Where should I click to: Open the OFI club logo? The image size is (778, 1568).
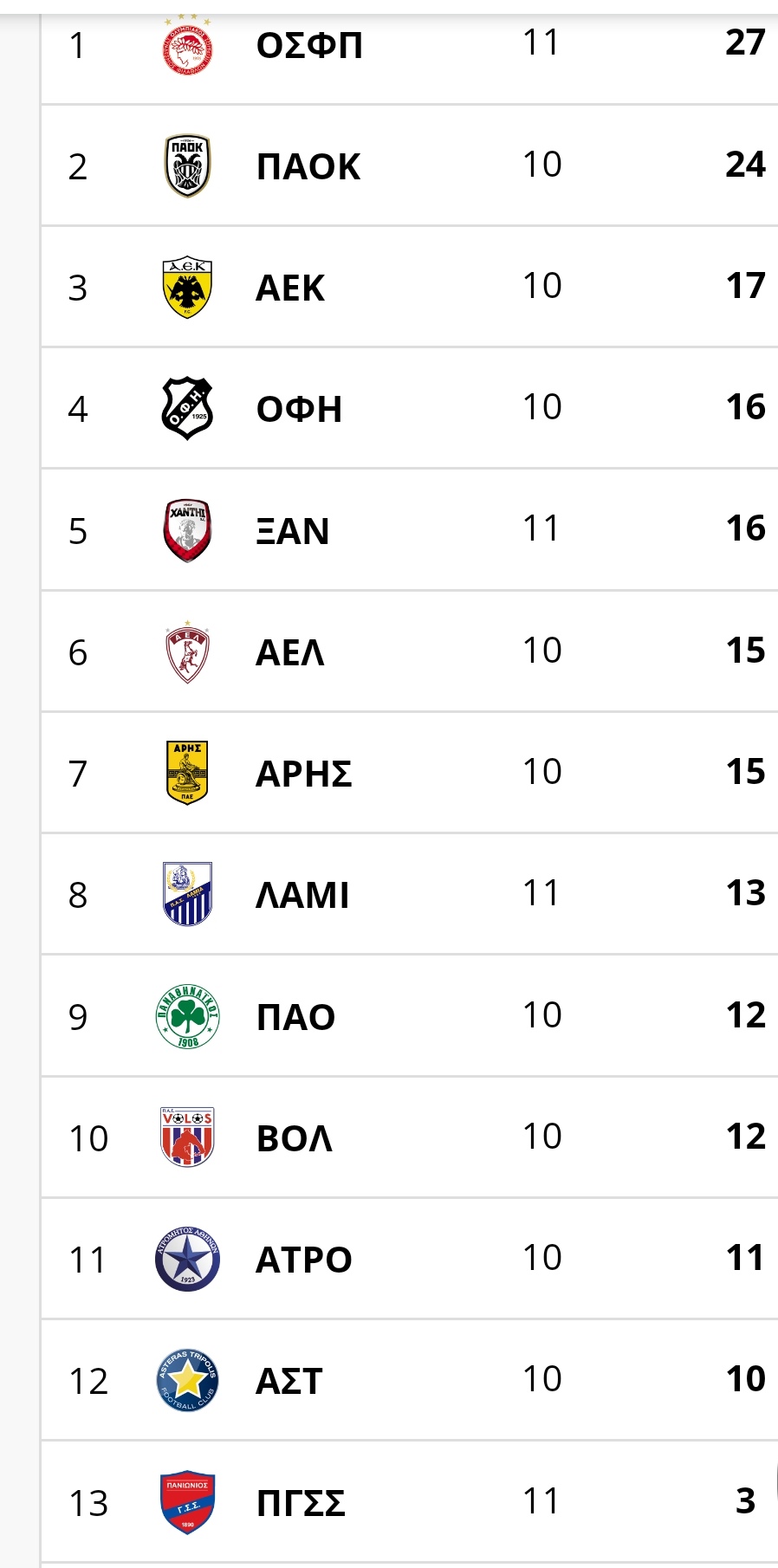[187, 409]
